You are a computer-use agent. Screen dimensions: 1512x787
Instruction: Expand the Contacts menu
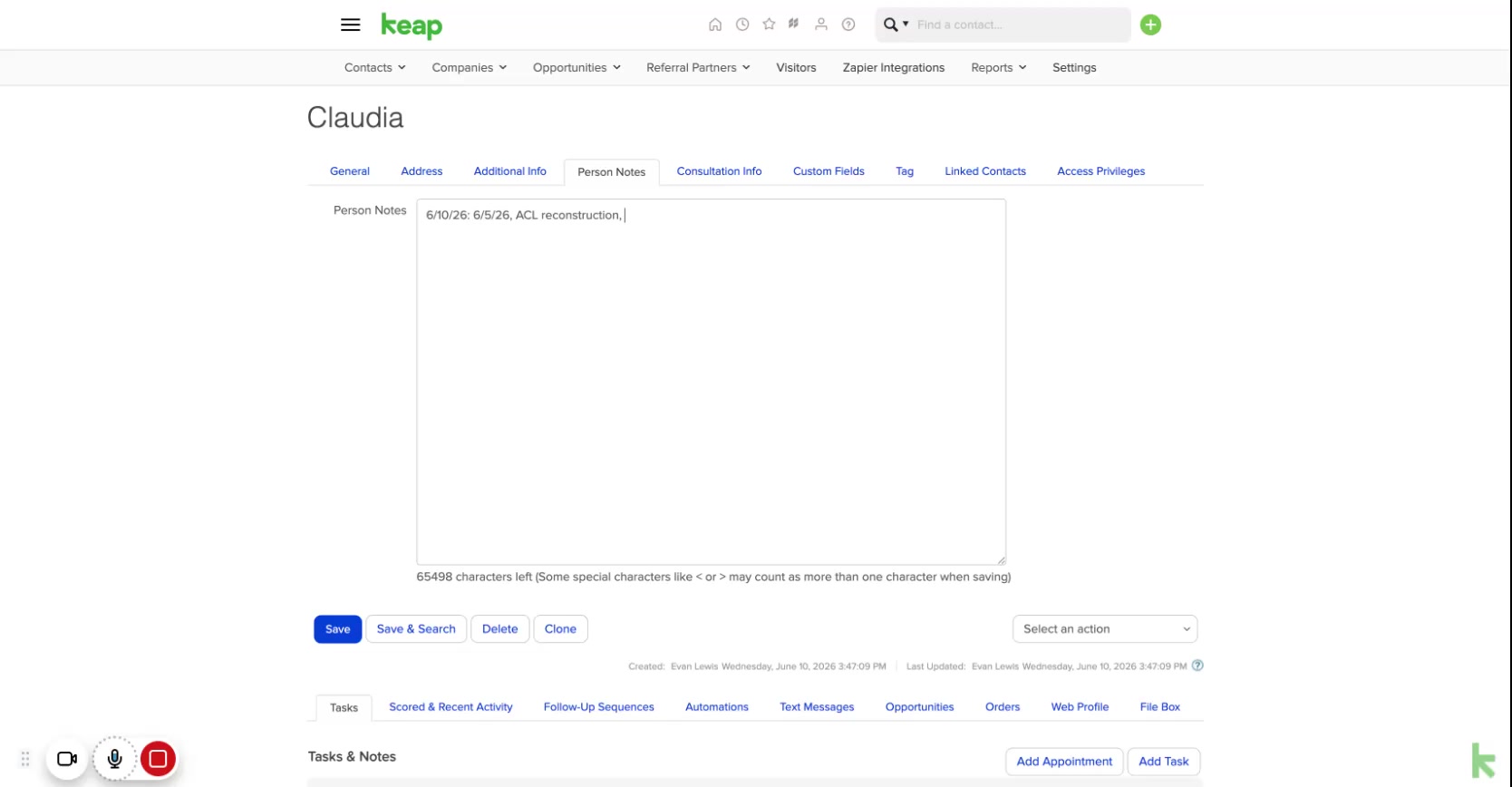[374, 68]
